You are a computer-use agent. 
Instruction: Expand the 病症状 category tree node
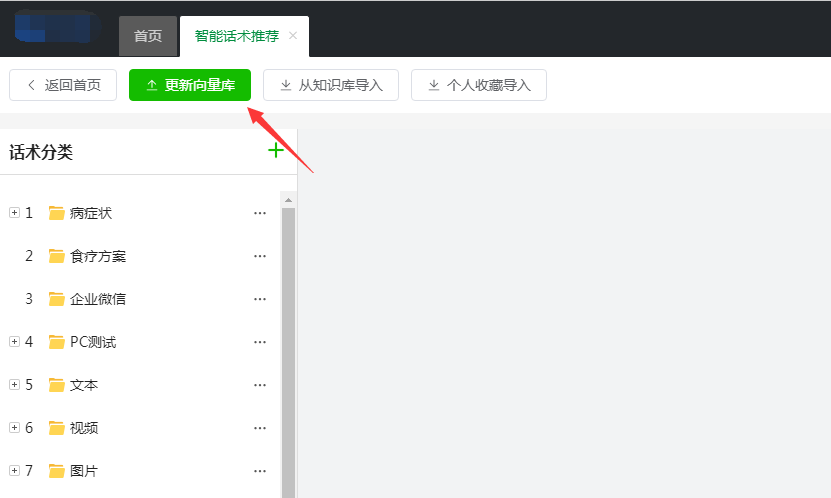click(14, 213)
